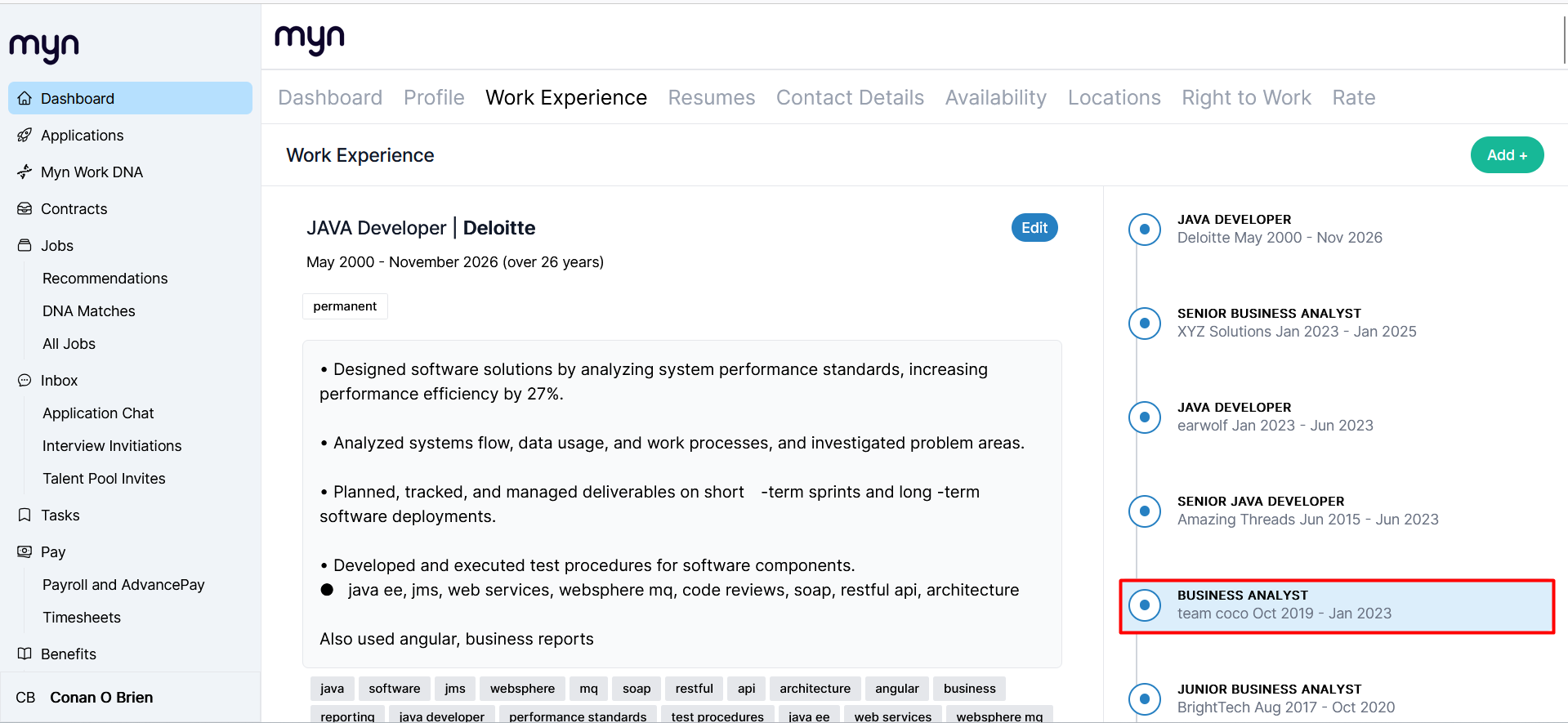
Task: Click the Tasks bookmark icon
Action: pos(25,515)
